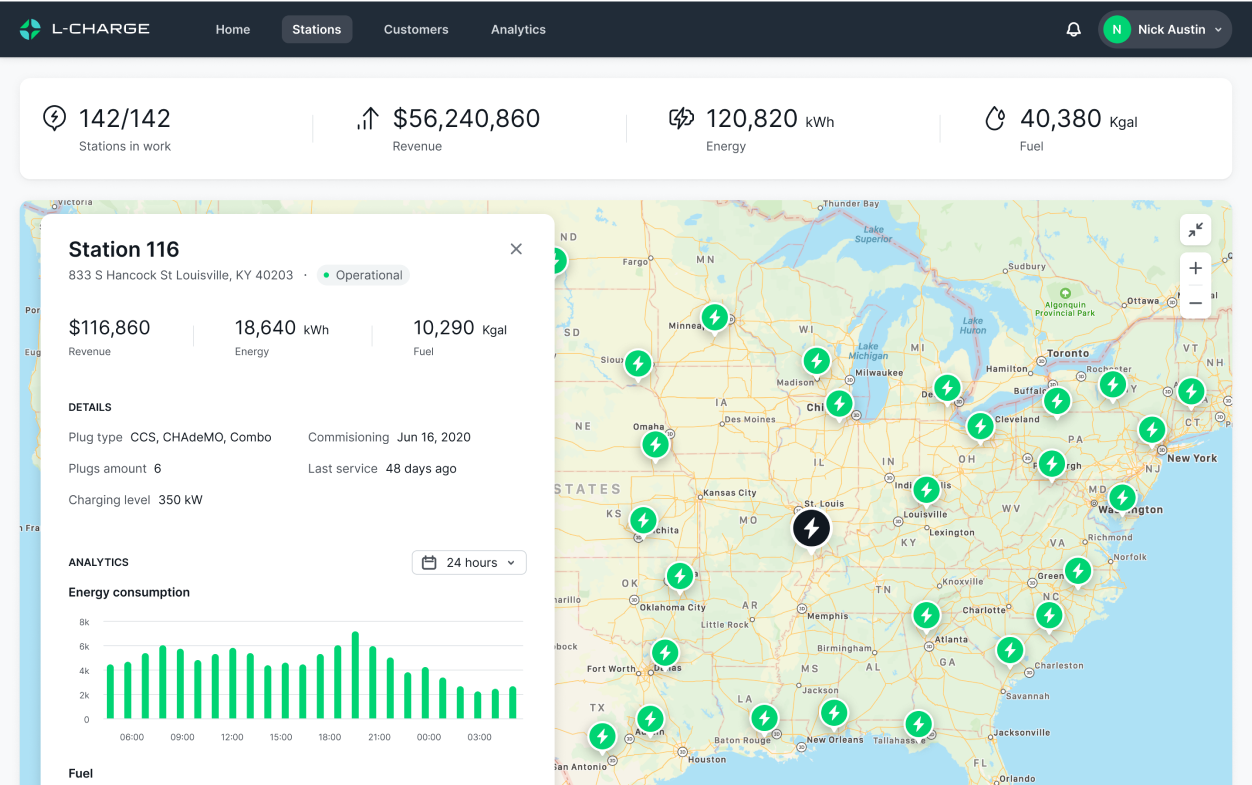Select the station marker at Omaha
1252x785 pixels.
point(655,443)
